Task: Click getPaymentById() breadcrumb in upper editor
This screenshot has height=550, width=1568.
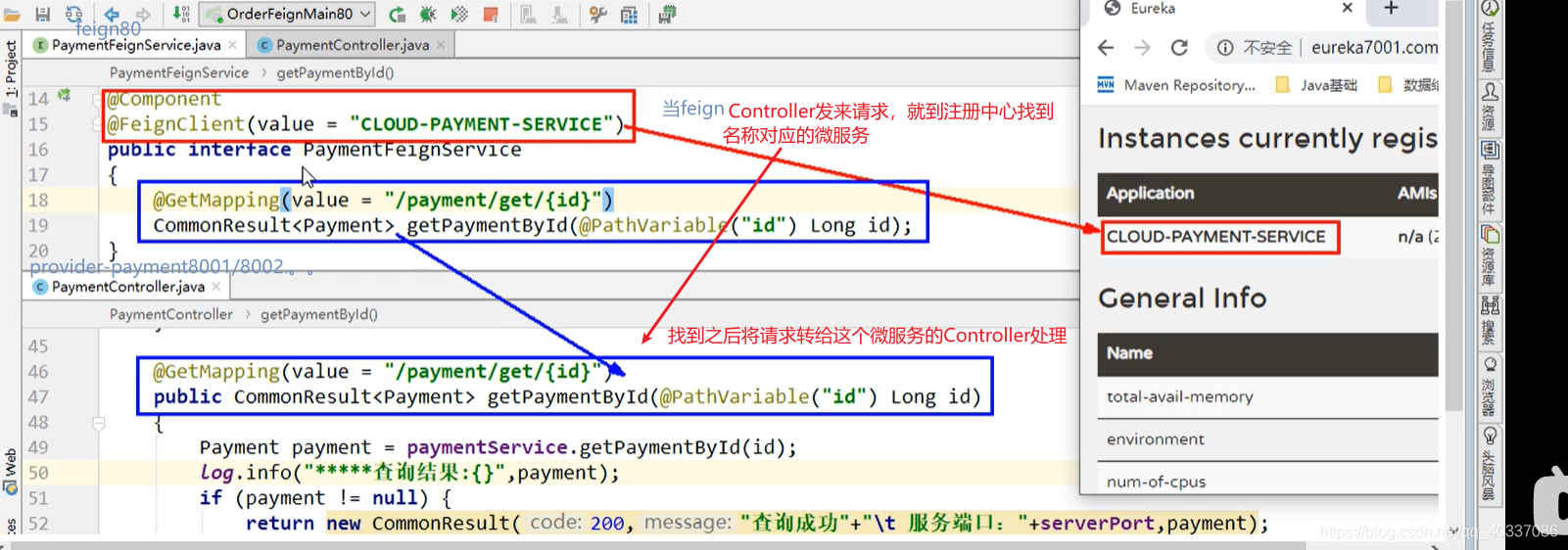Action: pyautogui.click(x=335, y=72)
